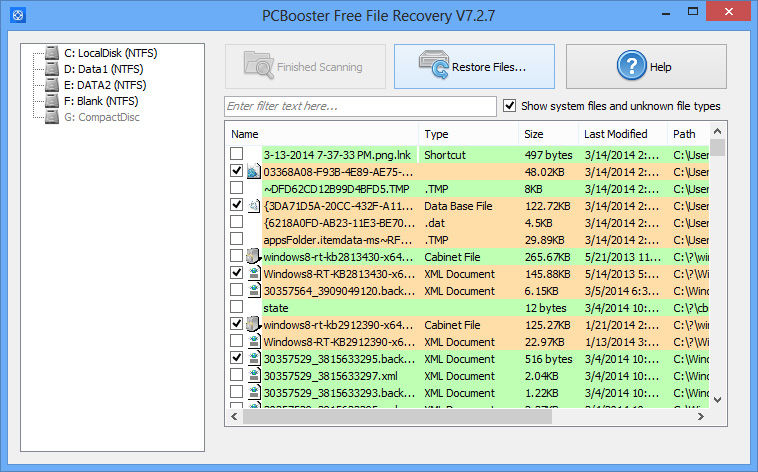
Task: Sort by the Name column header
Action: click(x=322, y=134)
